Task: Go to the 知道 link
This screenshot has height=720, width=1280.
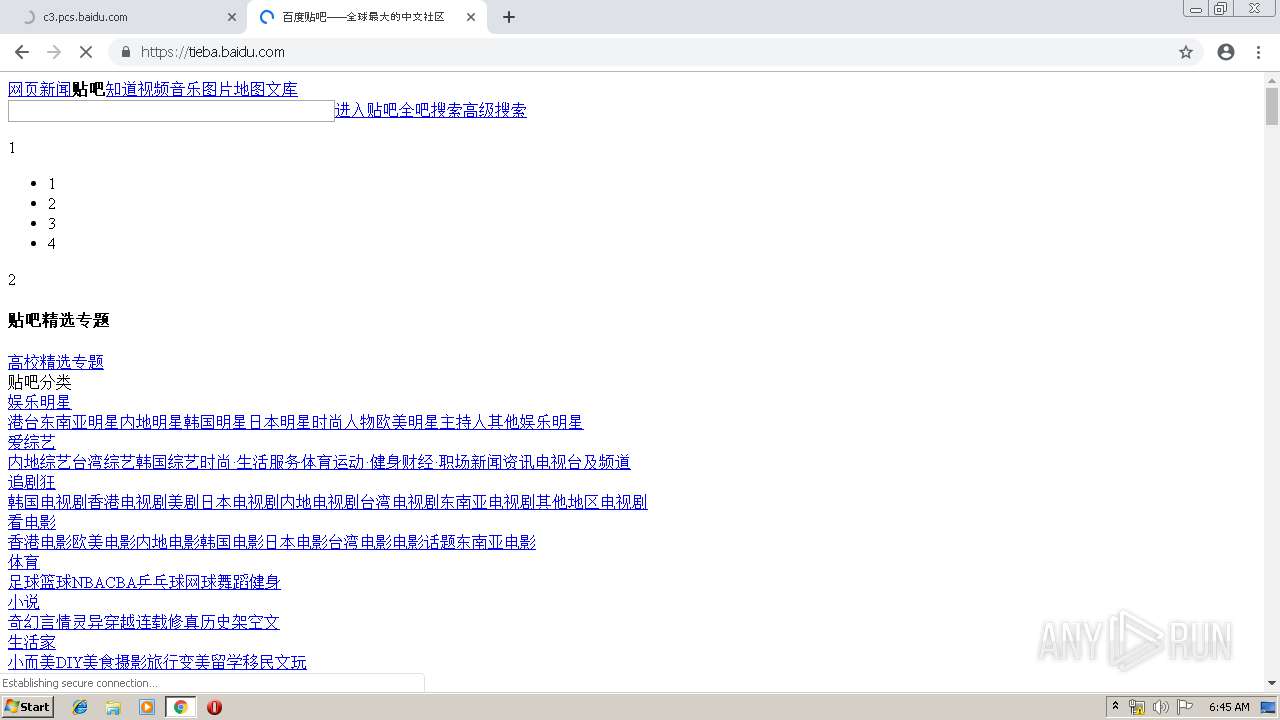Action: 122,89
